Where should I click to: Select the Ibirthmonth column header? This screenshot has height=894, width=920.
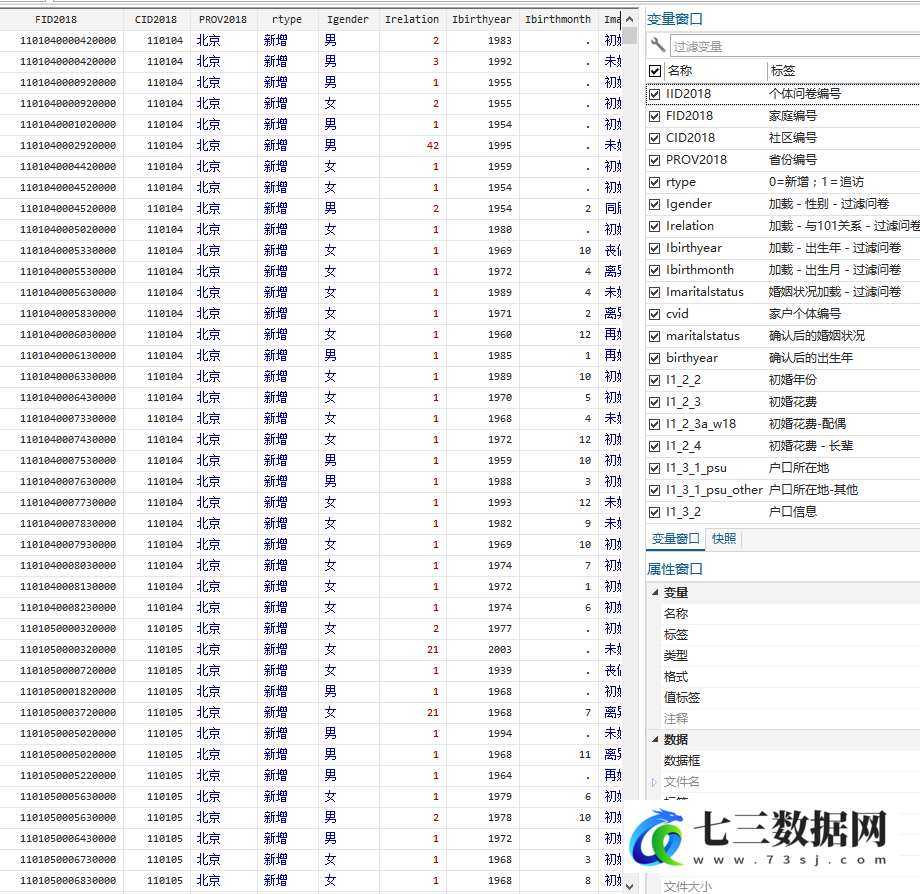tap(558, 19)
